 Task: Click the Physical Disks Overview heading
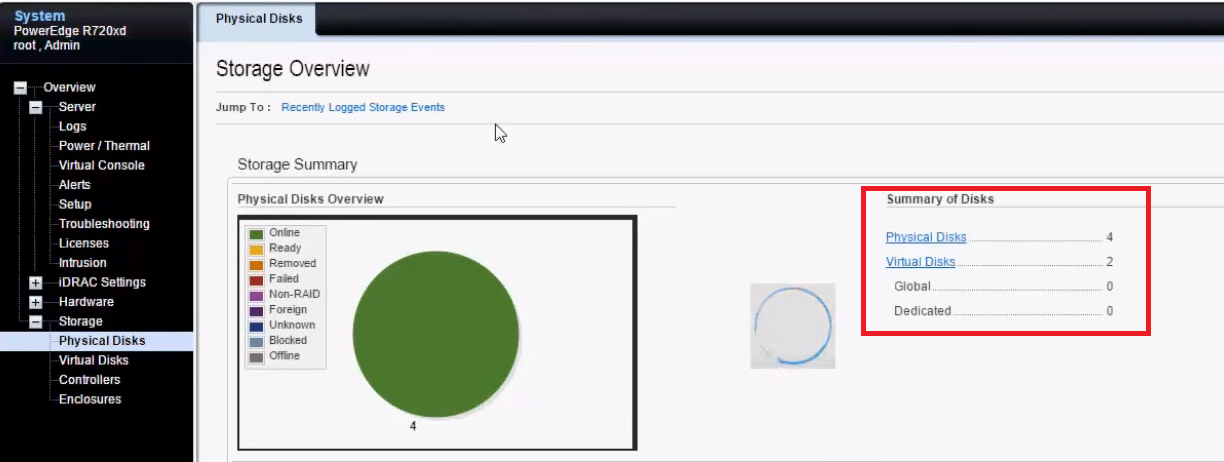click(310, 199)
